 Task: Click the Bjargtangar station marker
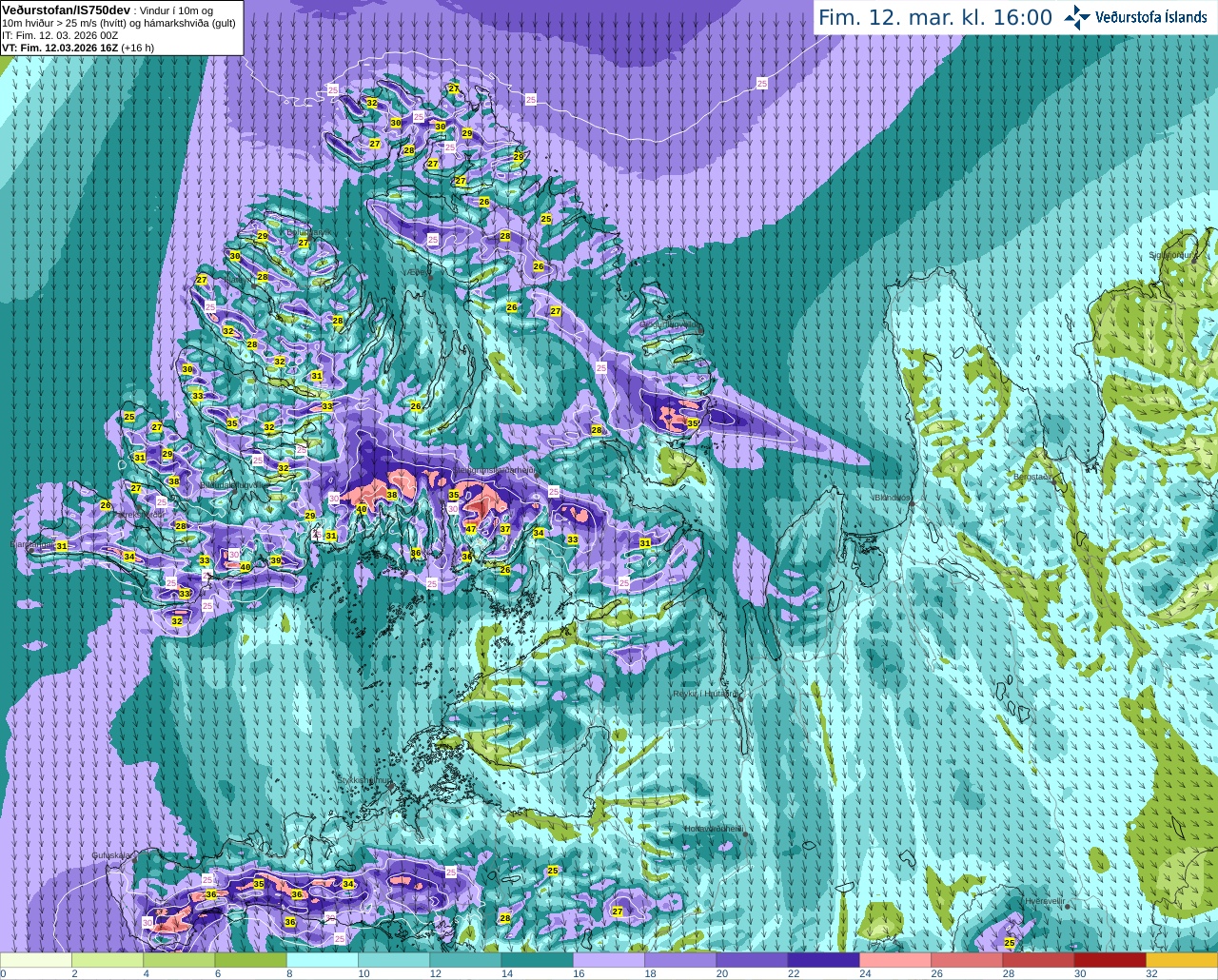[31, 549]
